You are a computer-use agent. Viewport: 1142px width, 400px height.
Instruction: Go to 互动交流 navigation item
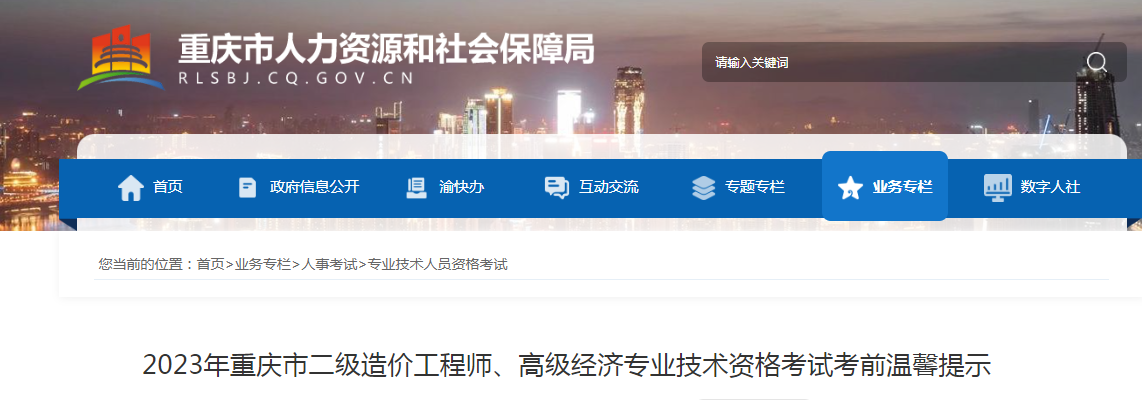tap(609, 187)
